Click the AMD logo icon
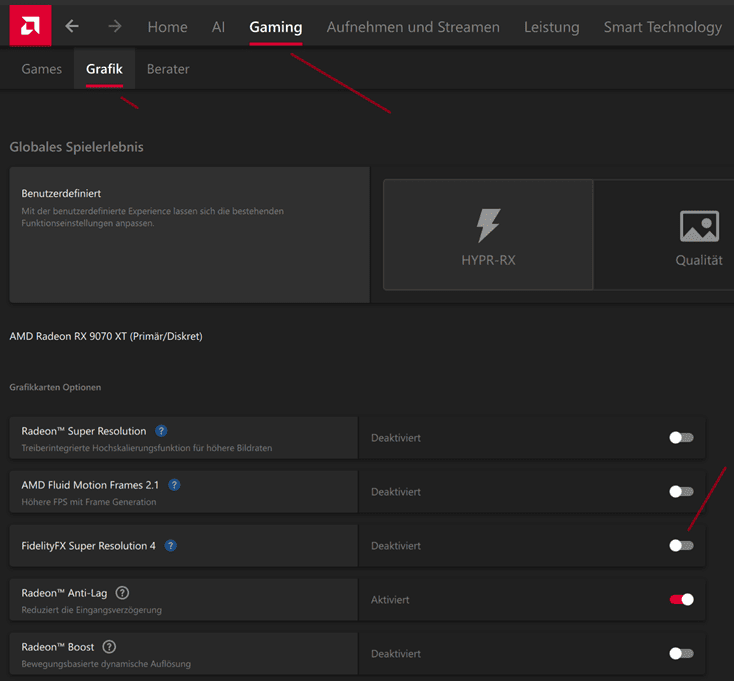 click(30, 26)
